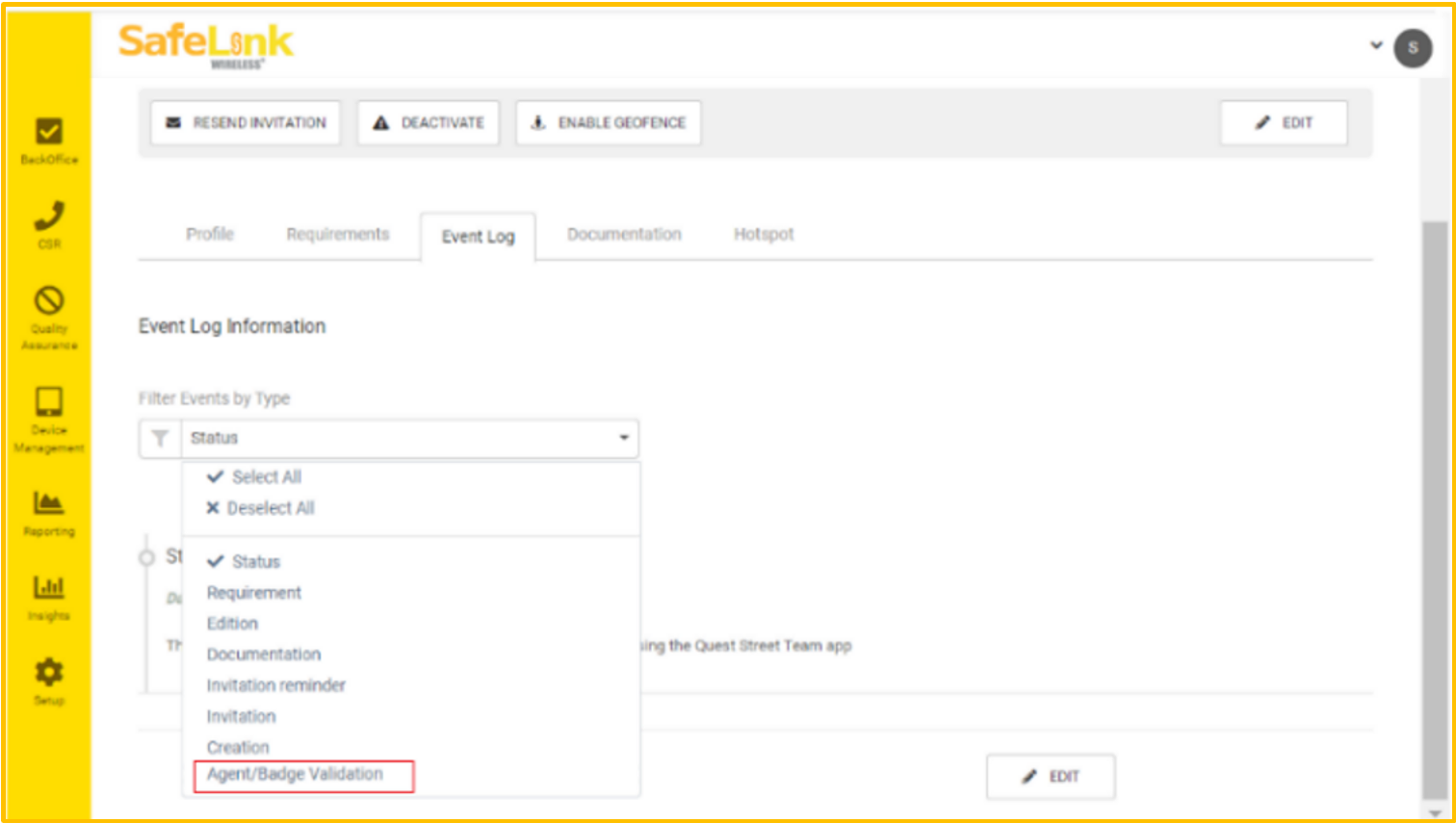Switch to the Hotspot tab
This screenshot has width=1456, height=824.
click(x=764, y=234)
